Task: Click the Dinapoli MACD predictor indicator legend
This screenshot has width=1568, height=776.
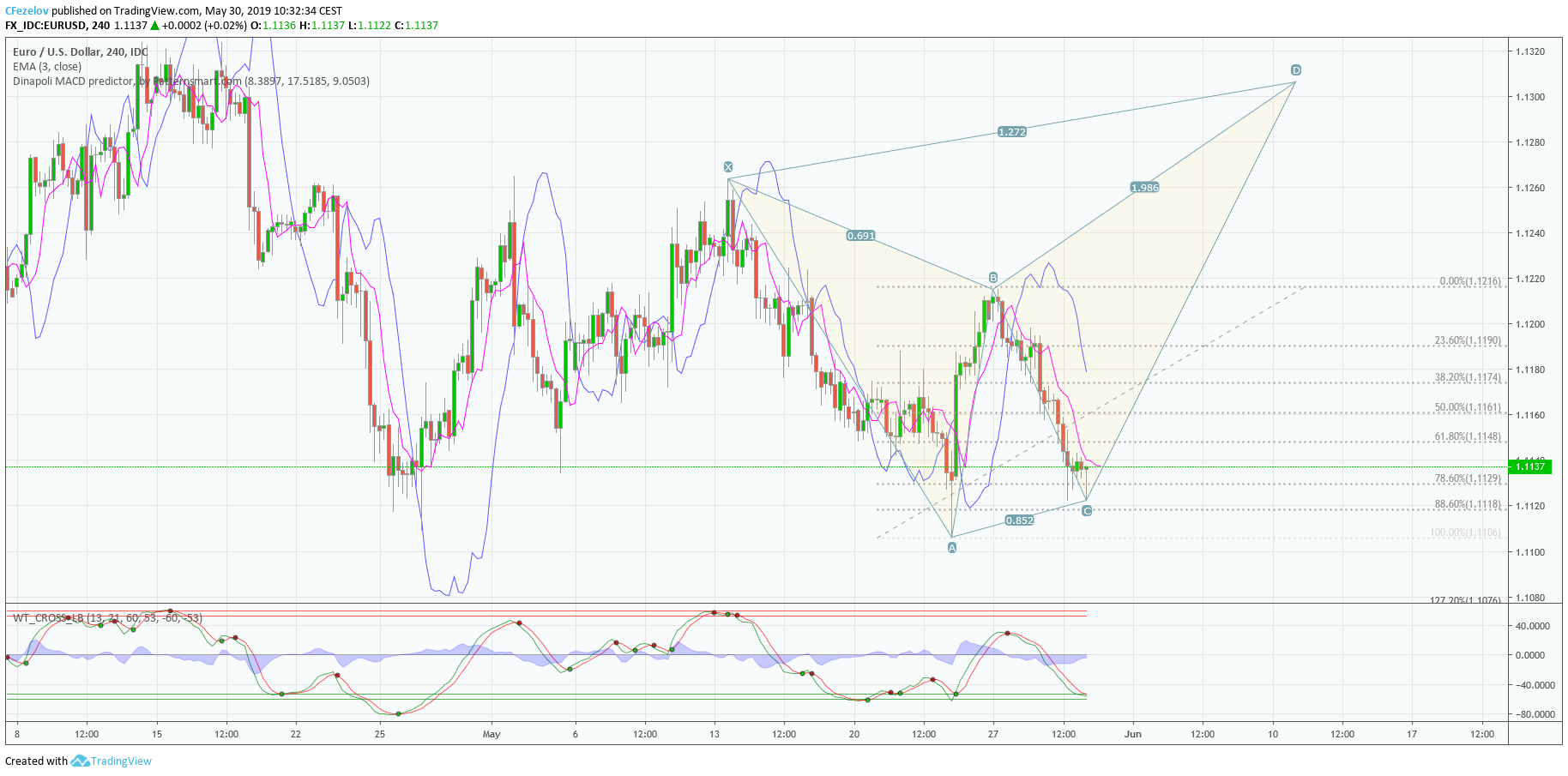Action: pyautogui.click(x=191, y=81)
